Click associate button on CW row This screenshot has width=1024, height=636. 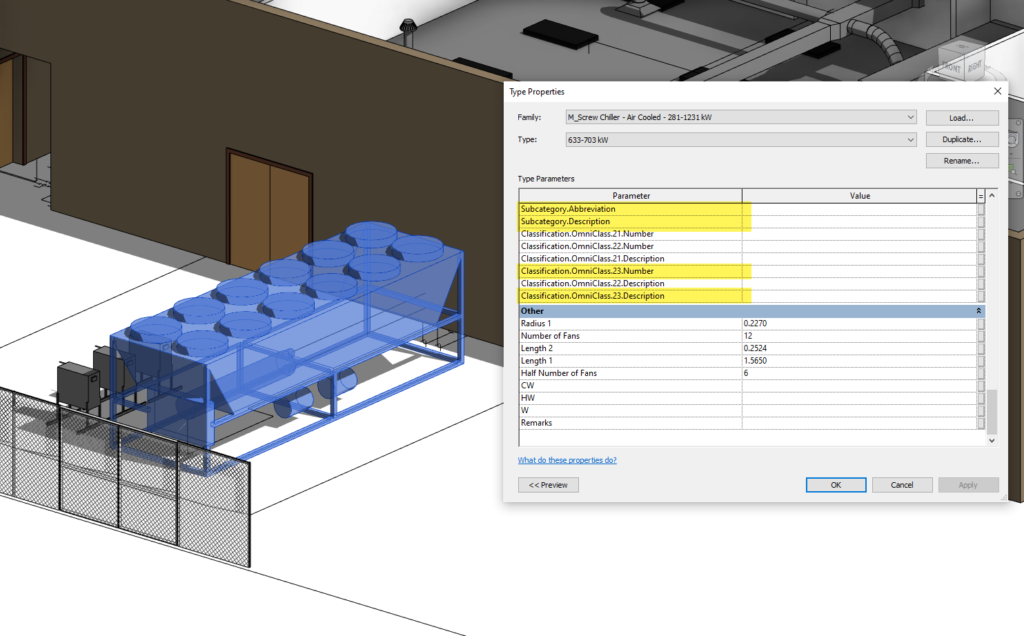980,385
